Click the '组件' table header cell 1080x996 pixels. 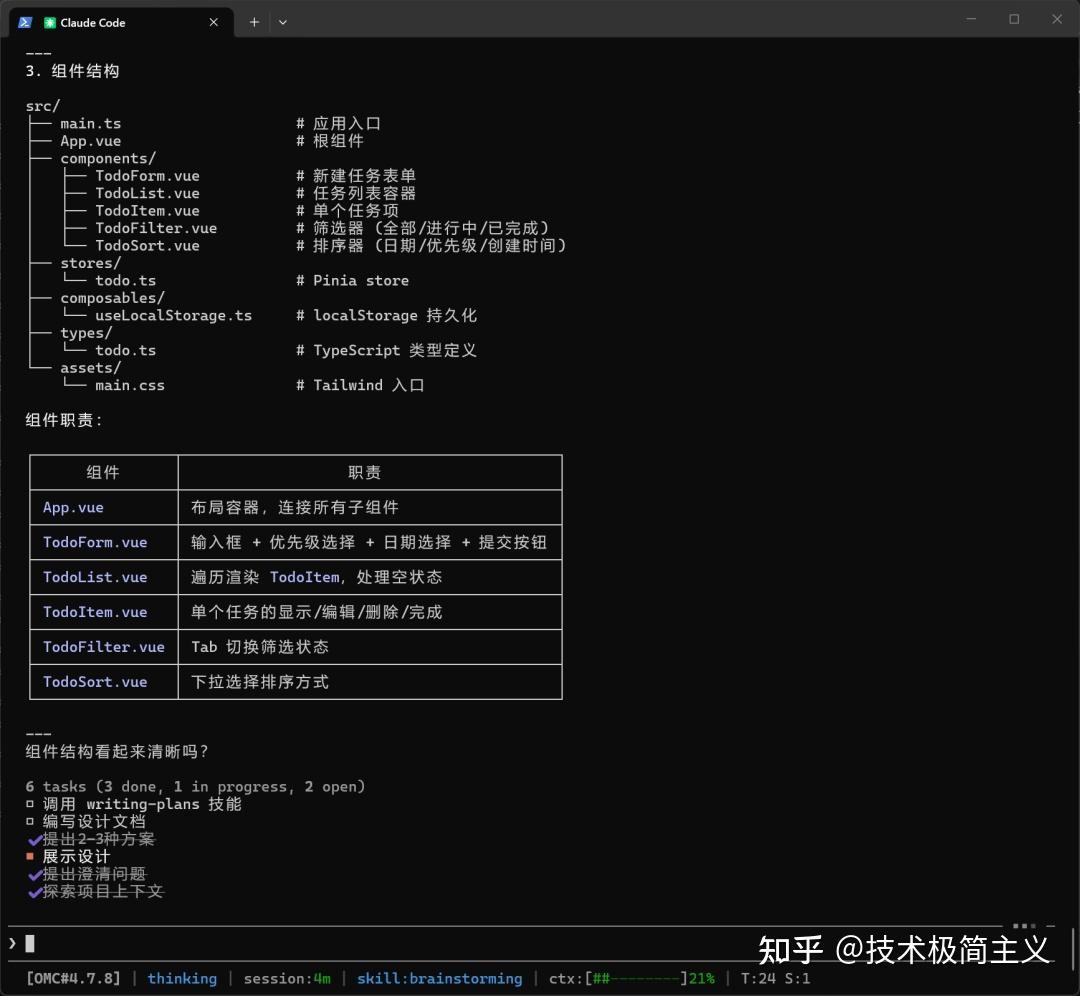[103, 473]
